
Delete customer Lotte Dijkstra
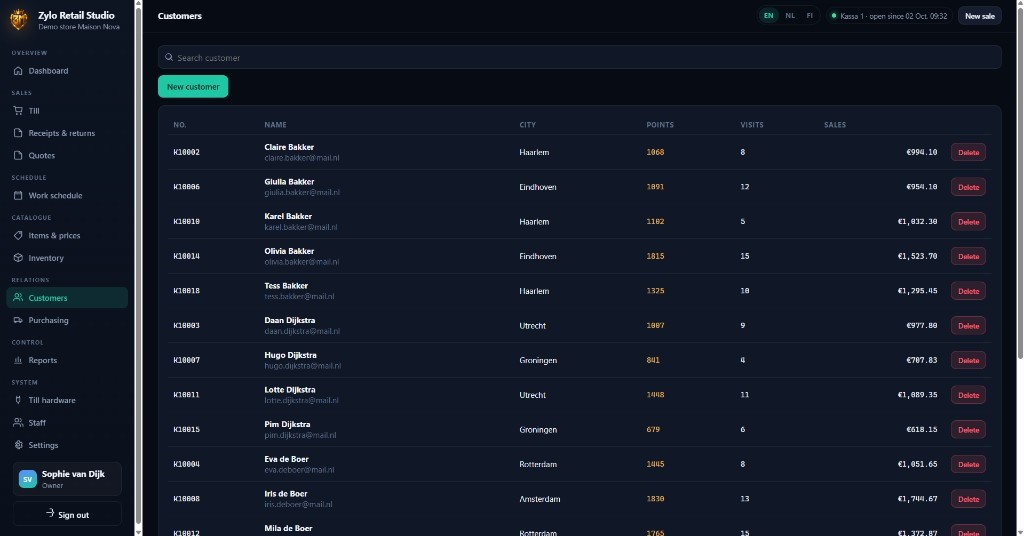point(968,394)
